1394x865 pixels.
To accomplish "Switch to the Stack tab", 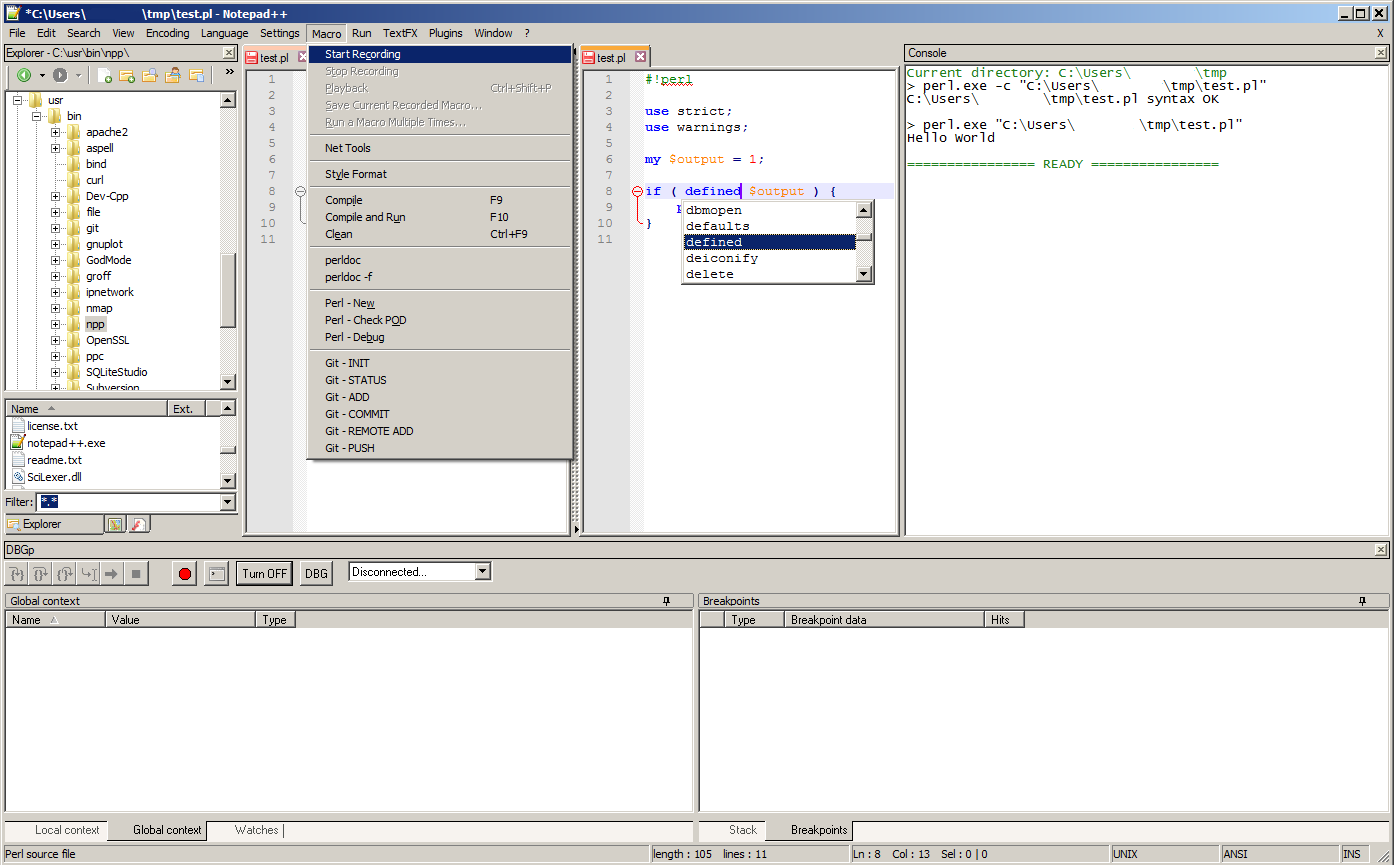I will (741, 830).
